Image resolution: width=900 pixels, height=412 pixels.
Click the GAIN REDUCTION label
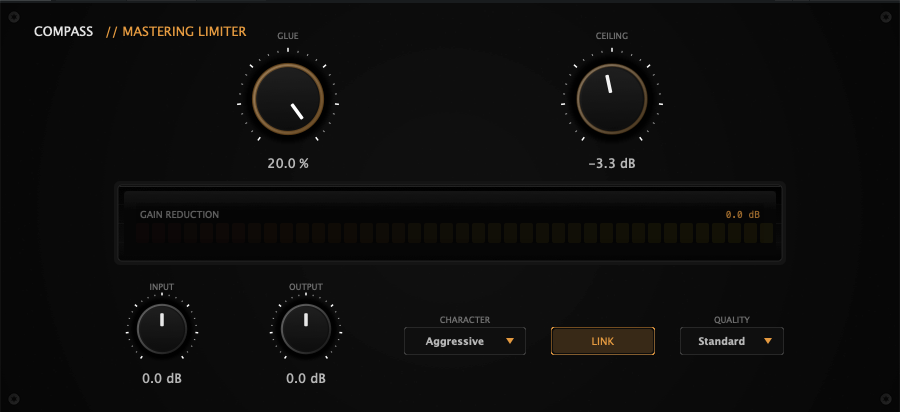[x=180, y=215]
